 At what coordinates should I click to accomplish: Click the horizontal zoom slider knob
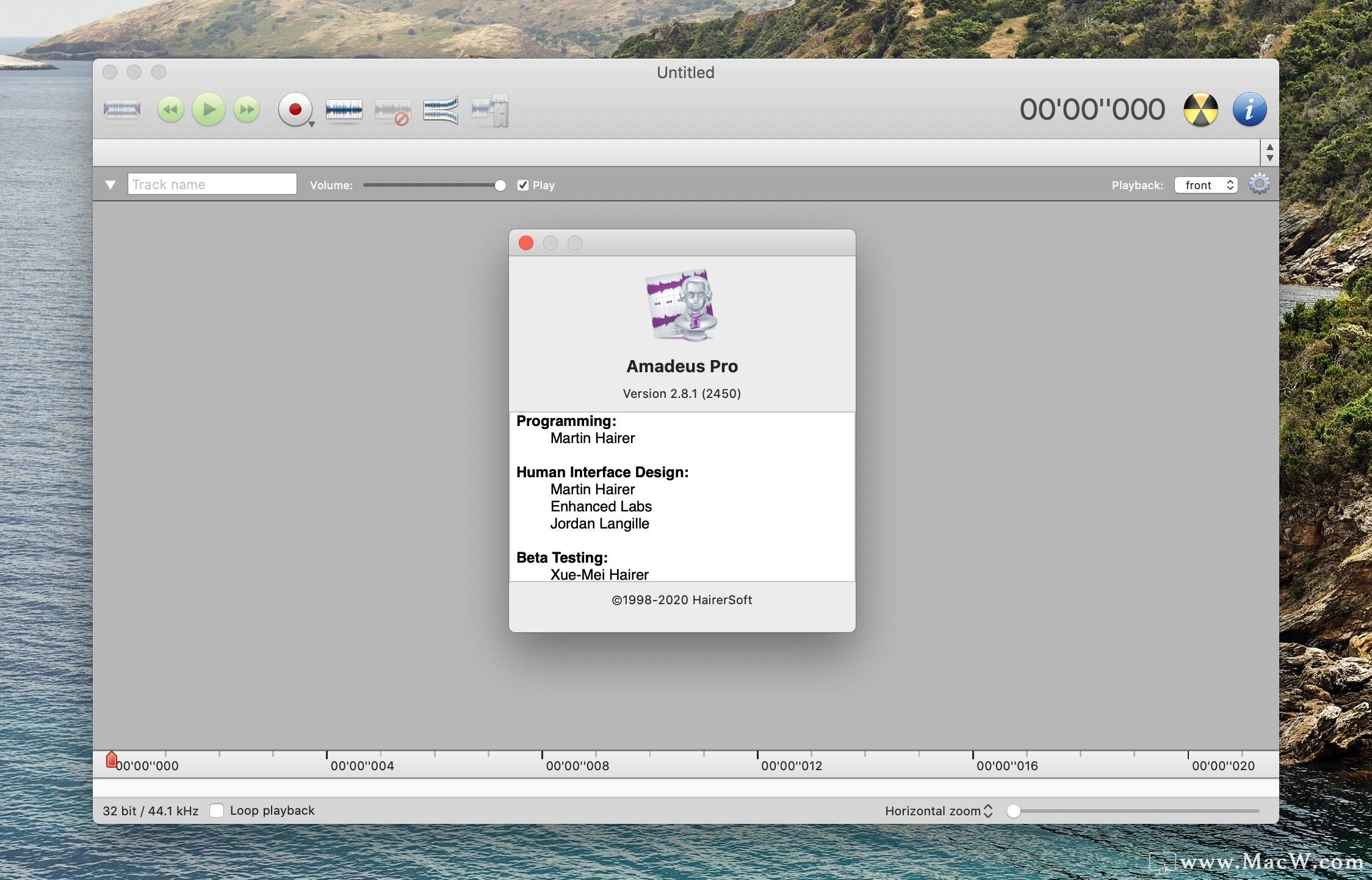coord(1014,811)
